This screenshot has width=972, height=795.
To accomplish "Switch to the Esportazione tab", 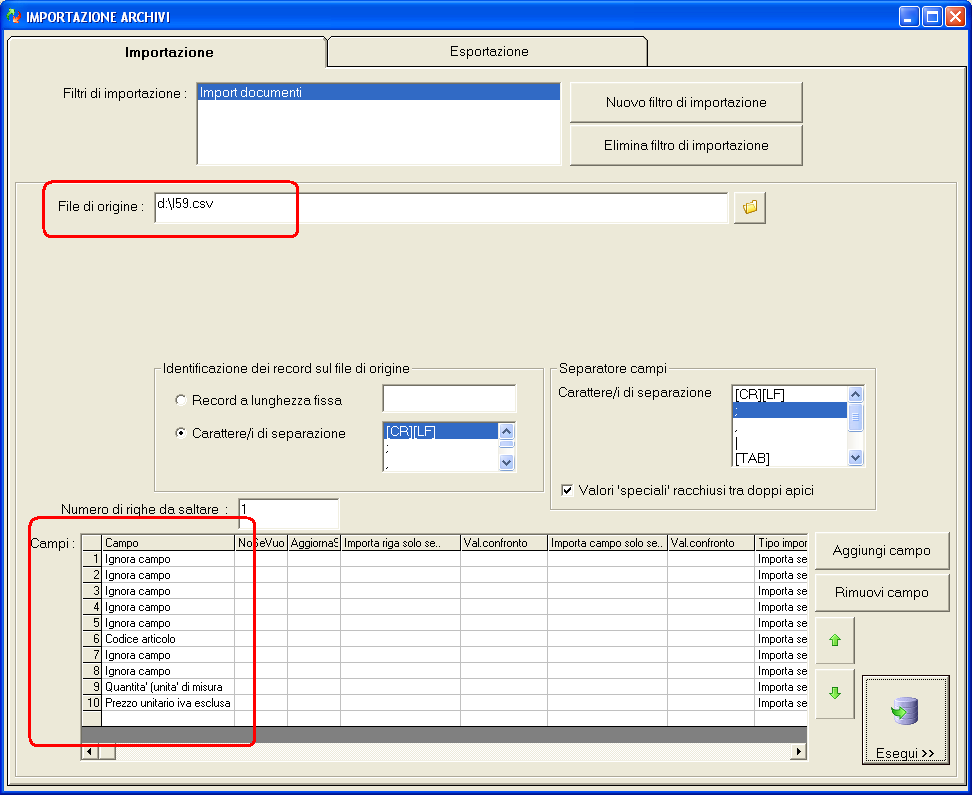I will 488,52.
